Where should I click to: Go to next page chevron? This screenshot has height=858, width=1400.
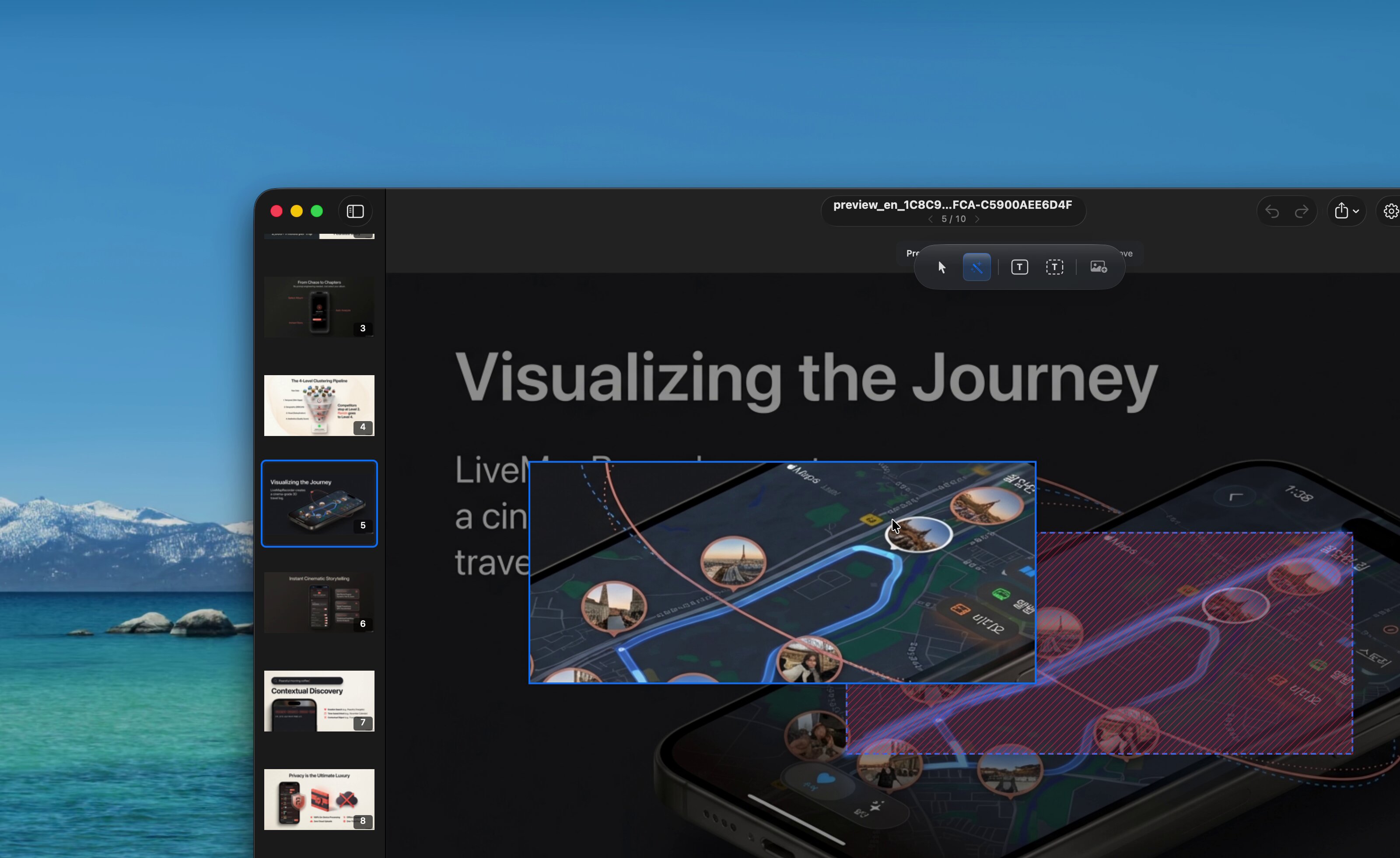[977, 219]
